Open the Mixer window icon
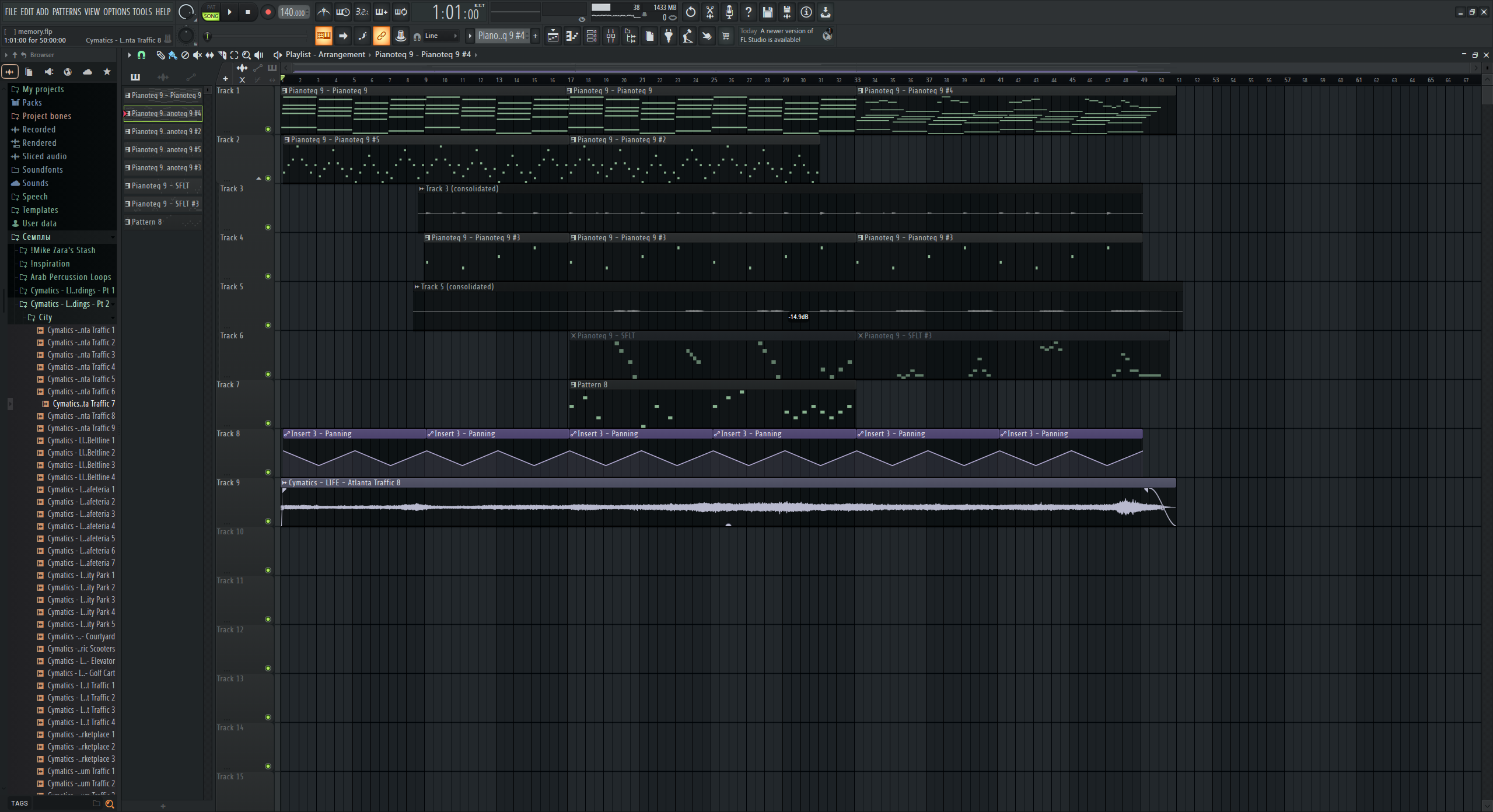This screenshot has width=1493, height=812. point(611,36)
